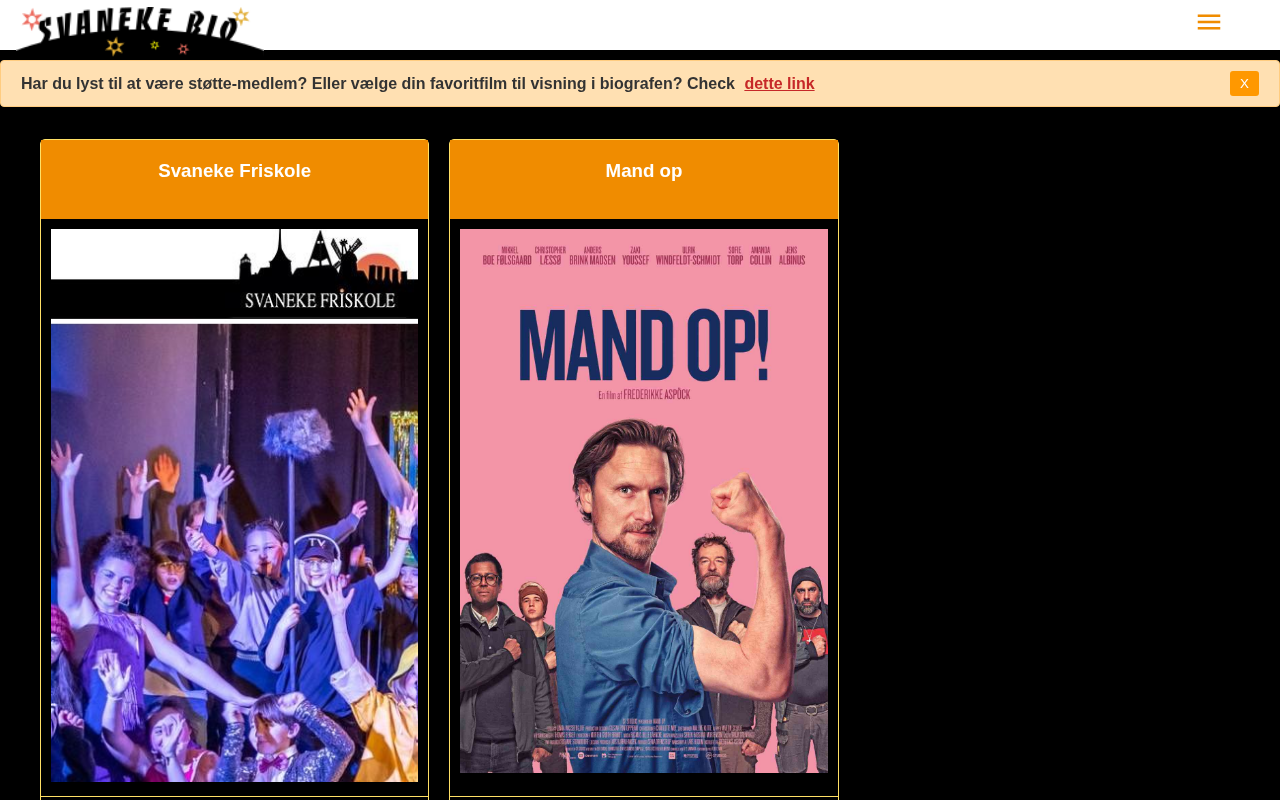Open the 'dette link' hyperlink

[779, 84]
